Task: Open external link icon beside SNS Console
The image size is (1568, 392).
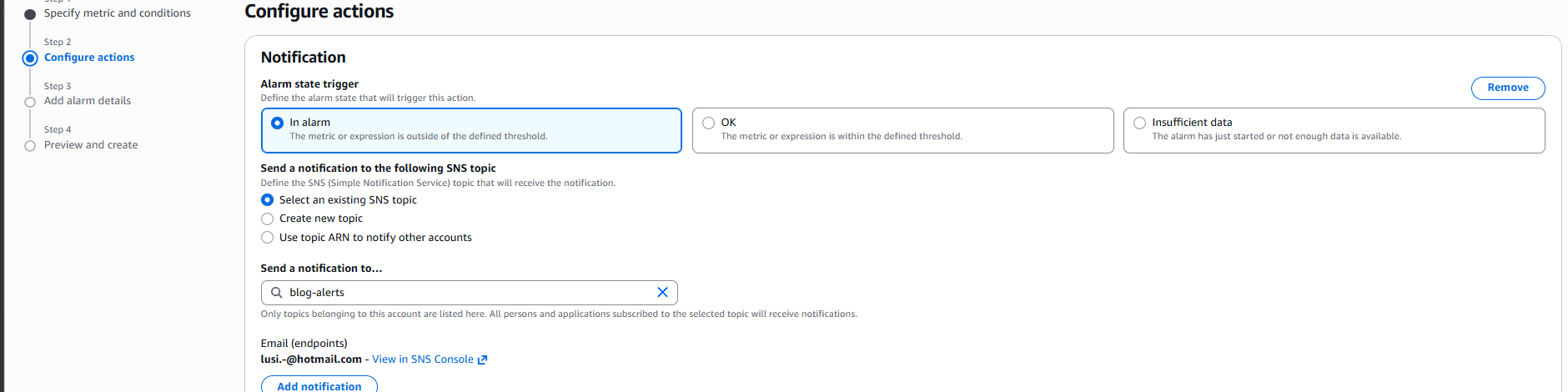Action: coord(482,359)
